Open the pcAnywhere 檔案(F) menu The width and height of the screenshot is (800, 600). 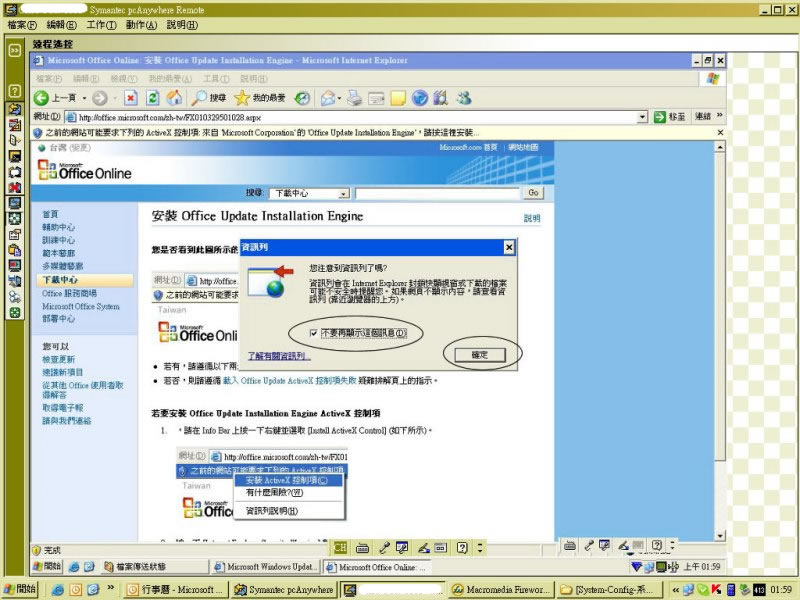click(x=22, y=25)
